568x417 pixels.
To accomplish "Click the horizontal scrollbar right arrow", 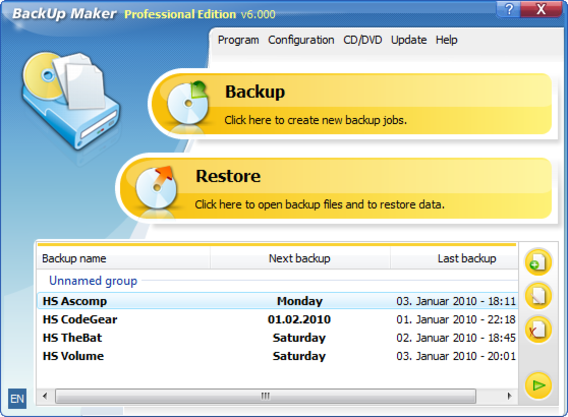I will tap(509, 396).
